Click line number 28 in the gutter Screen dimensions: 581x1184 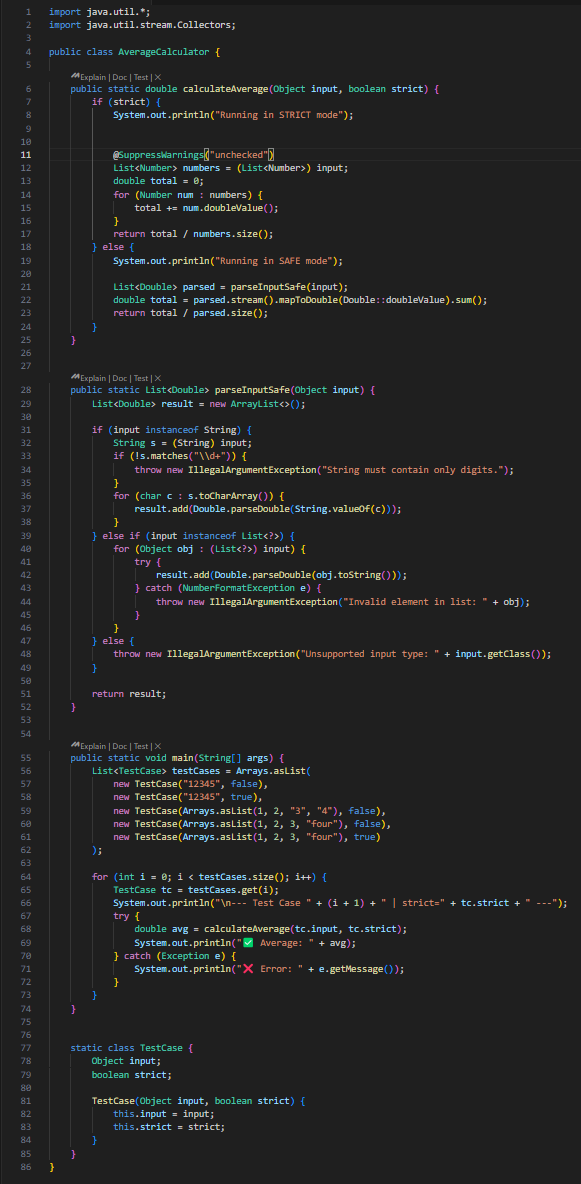click(26, 390)
